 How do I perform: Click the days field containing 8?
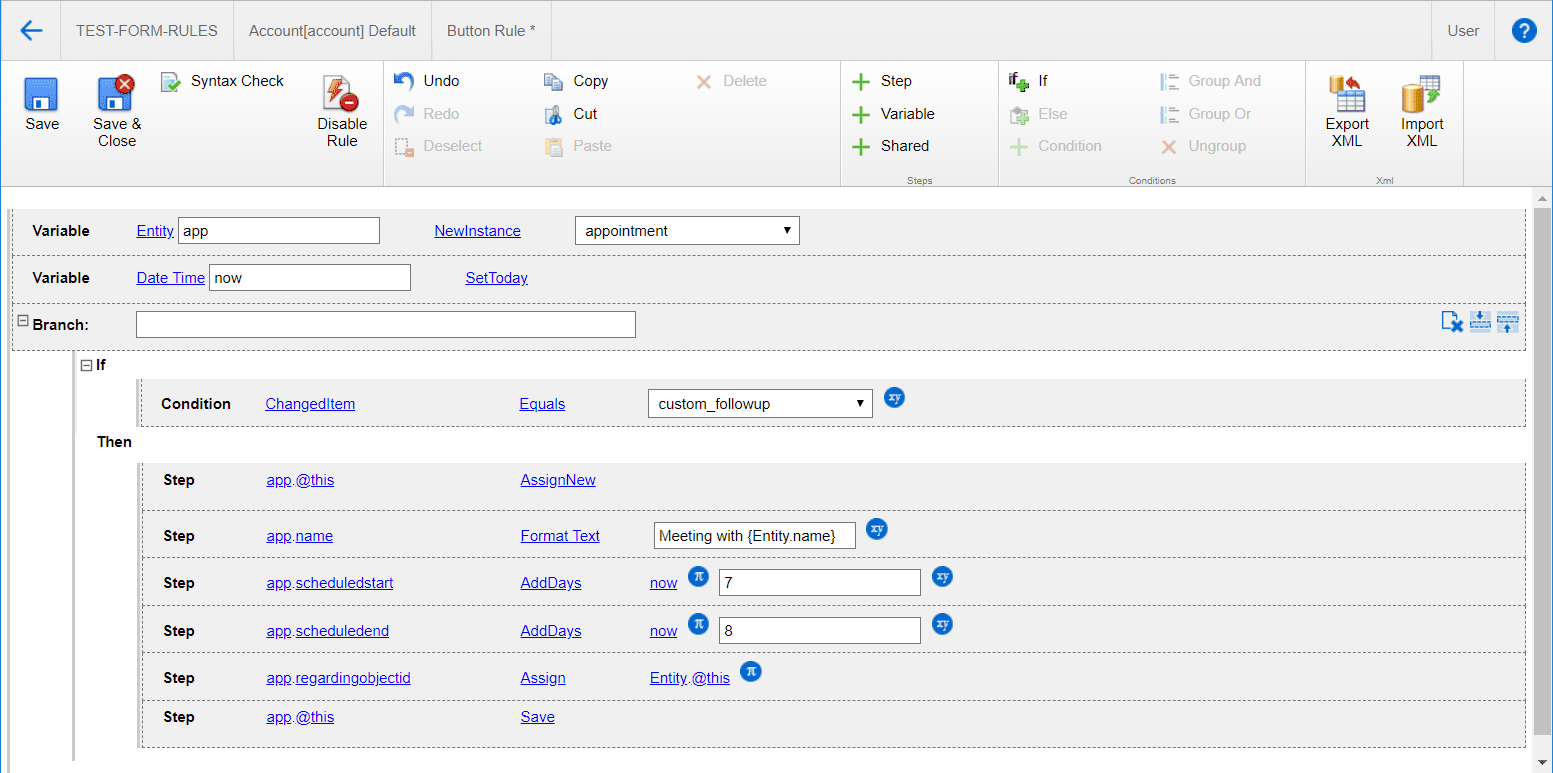820,631
